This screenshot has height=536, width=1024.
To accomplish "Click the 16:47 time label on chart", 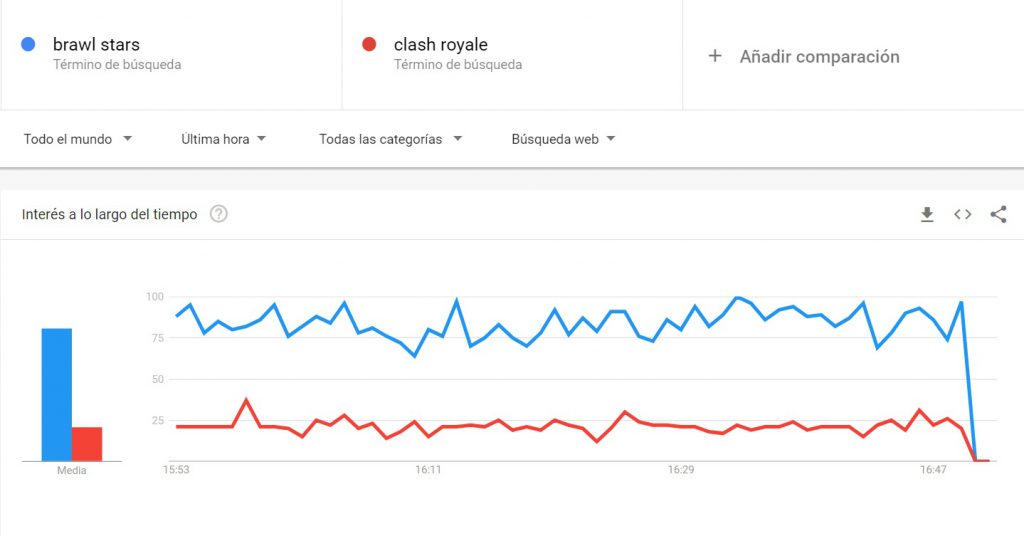I will (933, 469).
